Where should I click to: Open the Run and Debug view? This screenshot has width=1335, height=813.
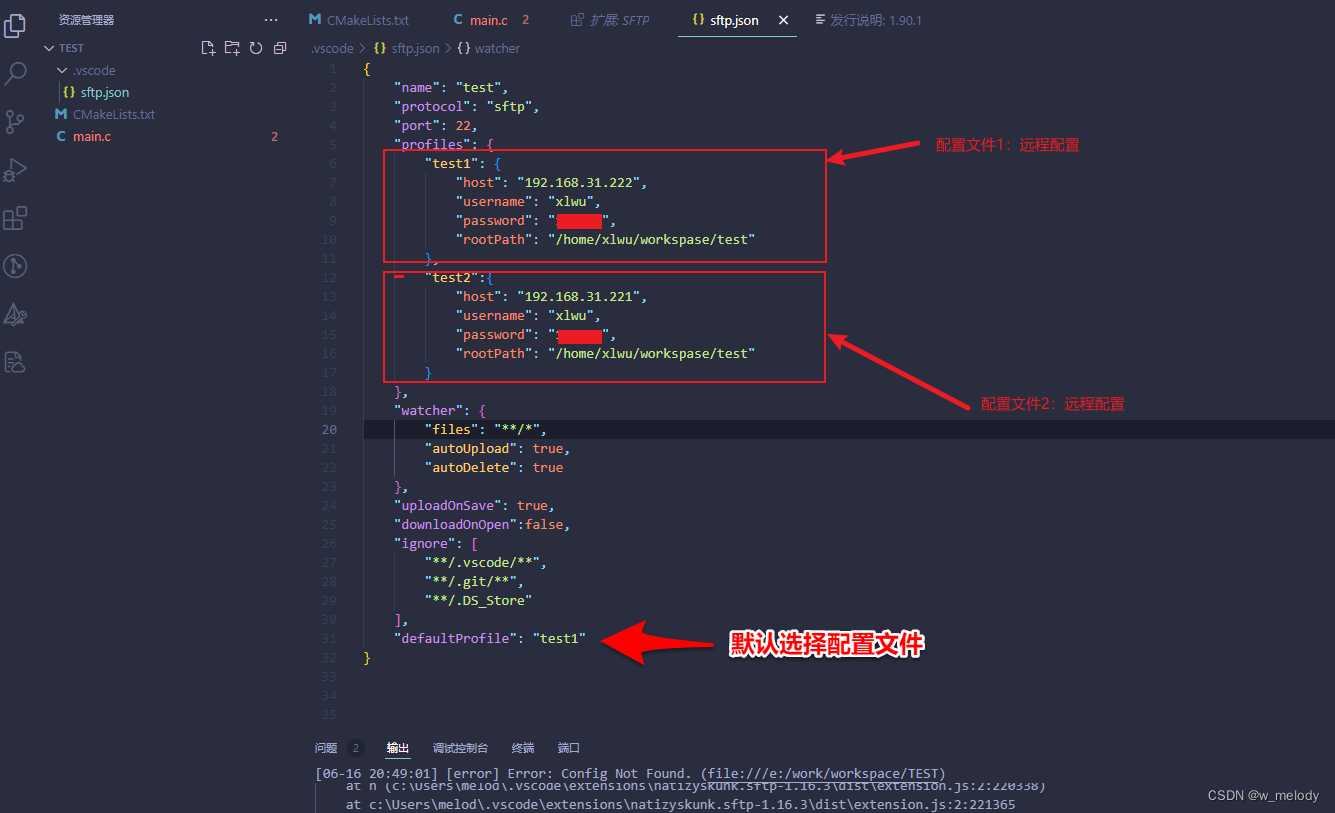click(x=15, y=169)
